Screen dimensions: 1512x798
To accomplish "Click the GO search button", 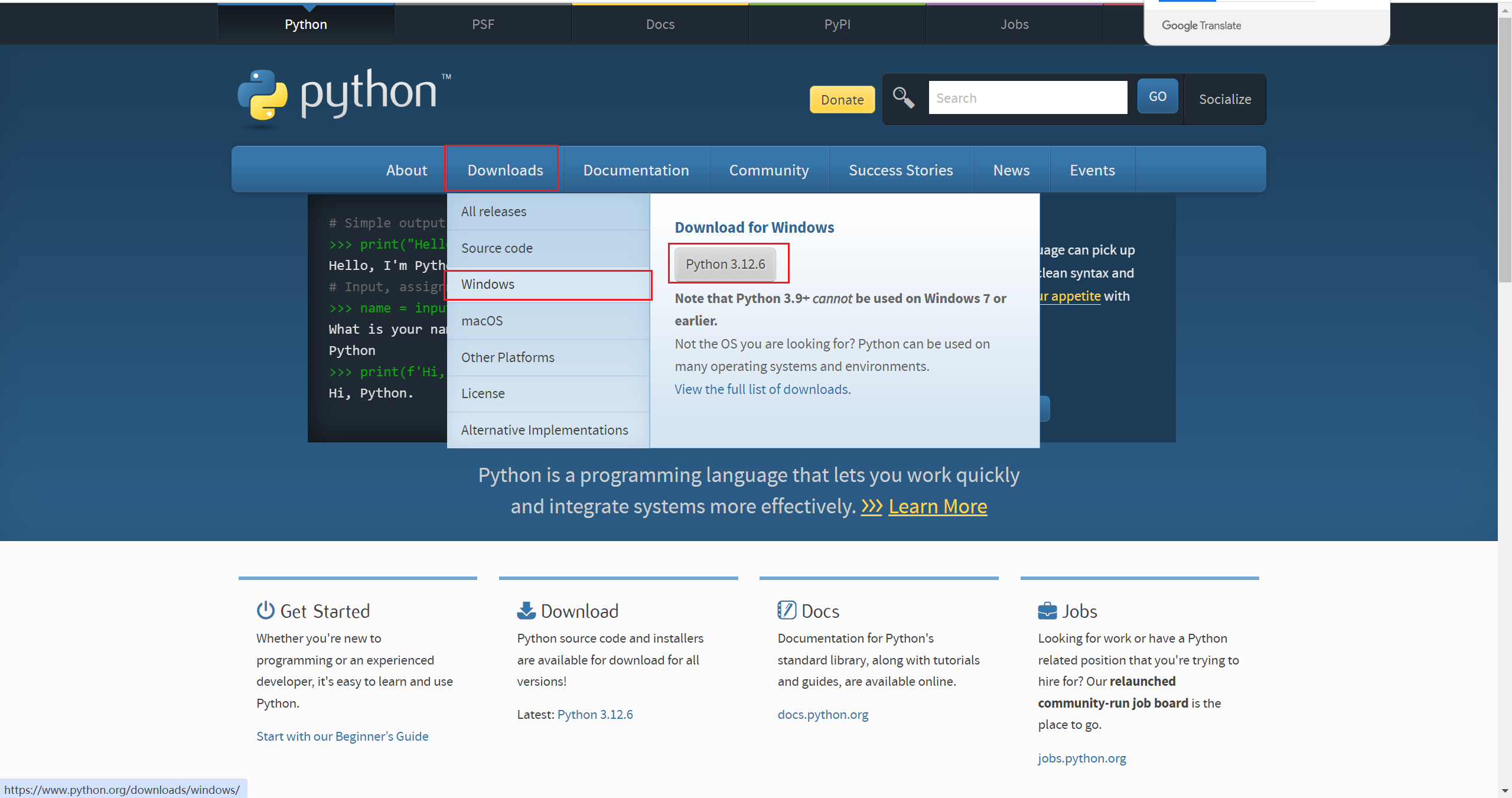I will [x=1158, y=96].
